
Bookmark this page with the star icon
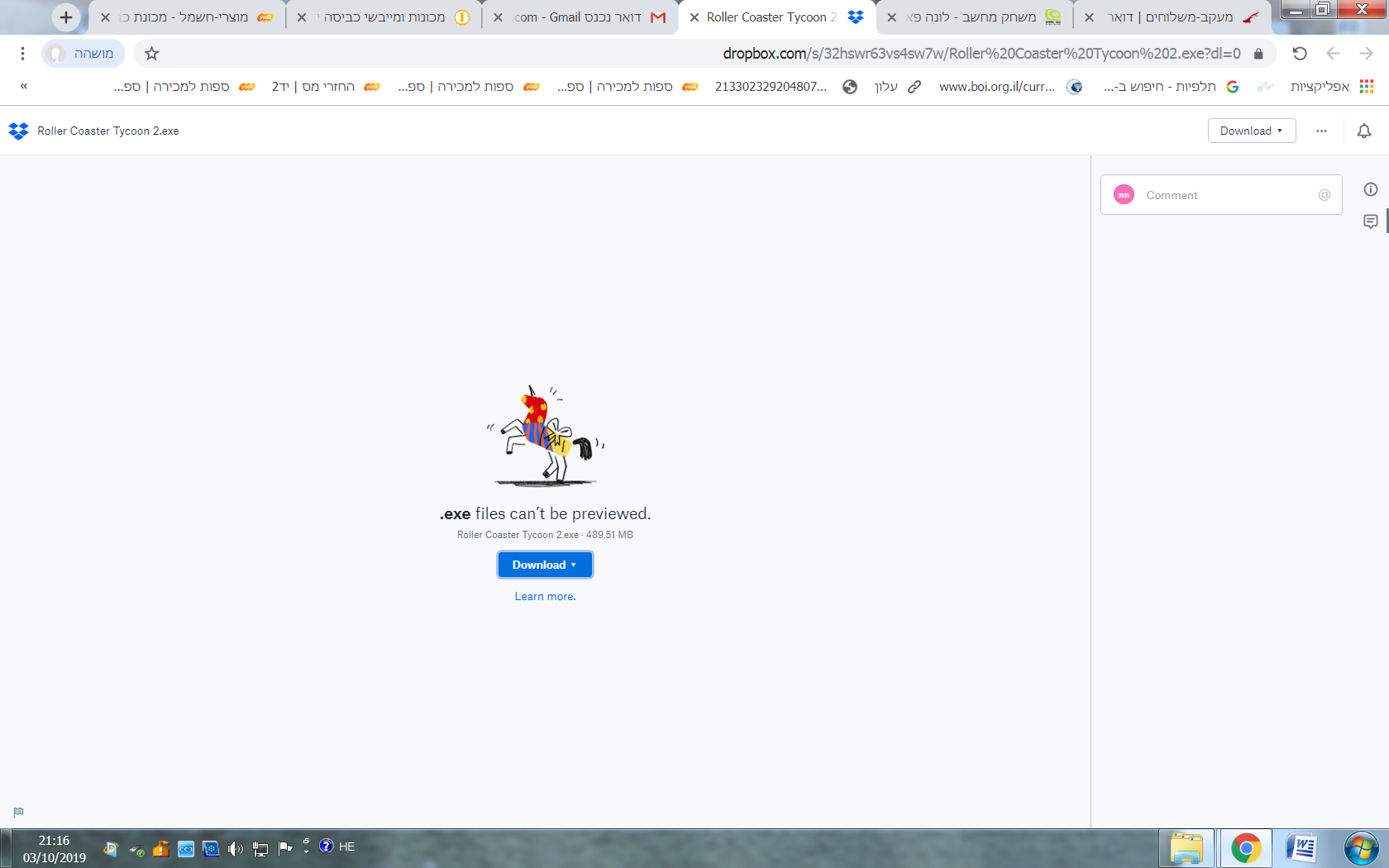151,54
